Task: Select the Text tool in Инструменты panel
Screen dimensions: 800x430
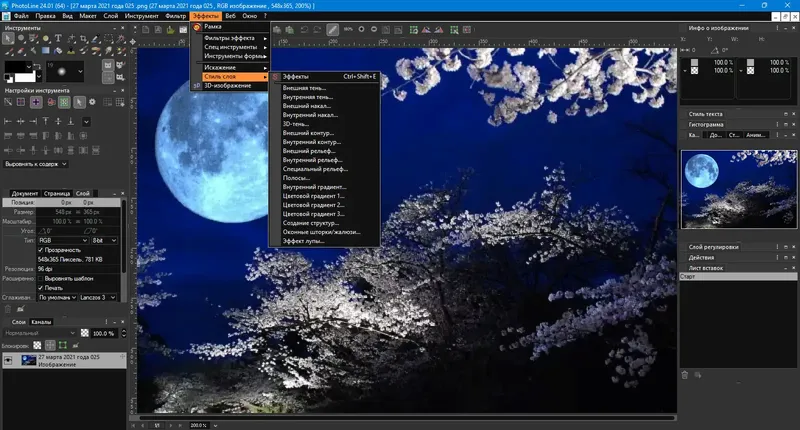Action: click(x=58, y=38)
